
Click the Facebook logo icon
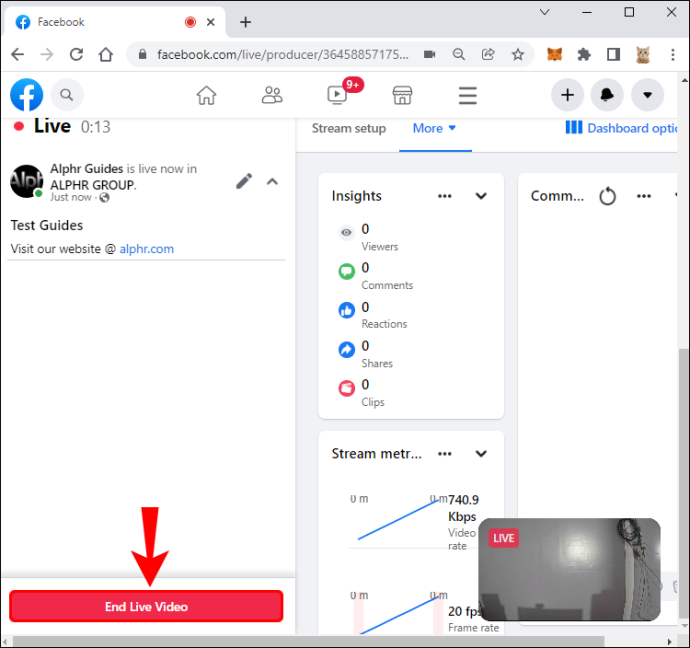coord(26,95)
